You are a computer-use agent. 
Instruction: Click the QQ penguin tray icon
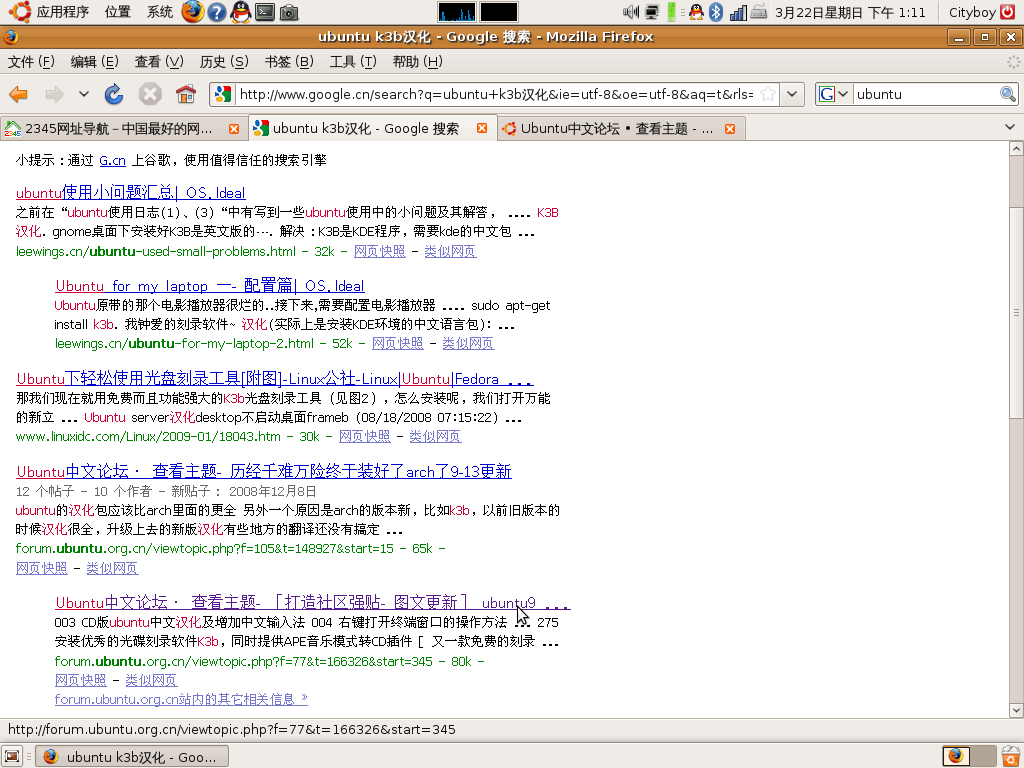(696, 12)
